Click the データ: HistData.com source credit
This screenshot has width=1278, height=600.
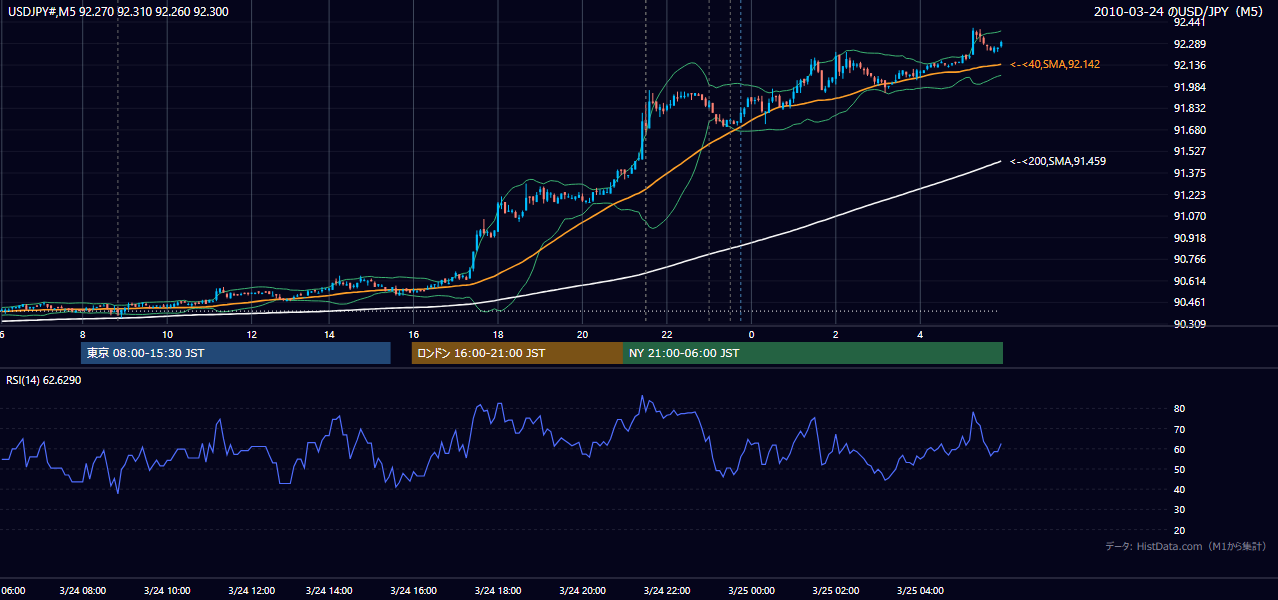[x=1186, y=546]
